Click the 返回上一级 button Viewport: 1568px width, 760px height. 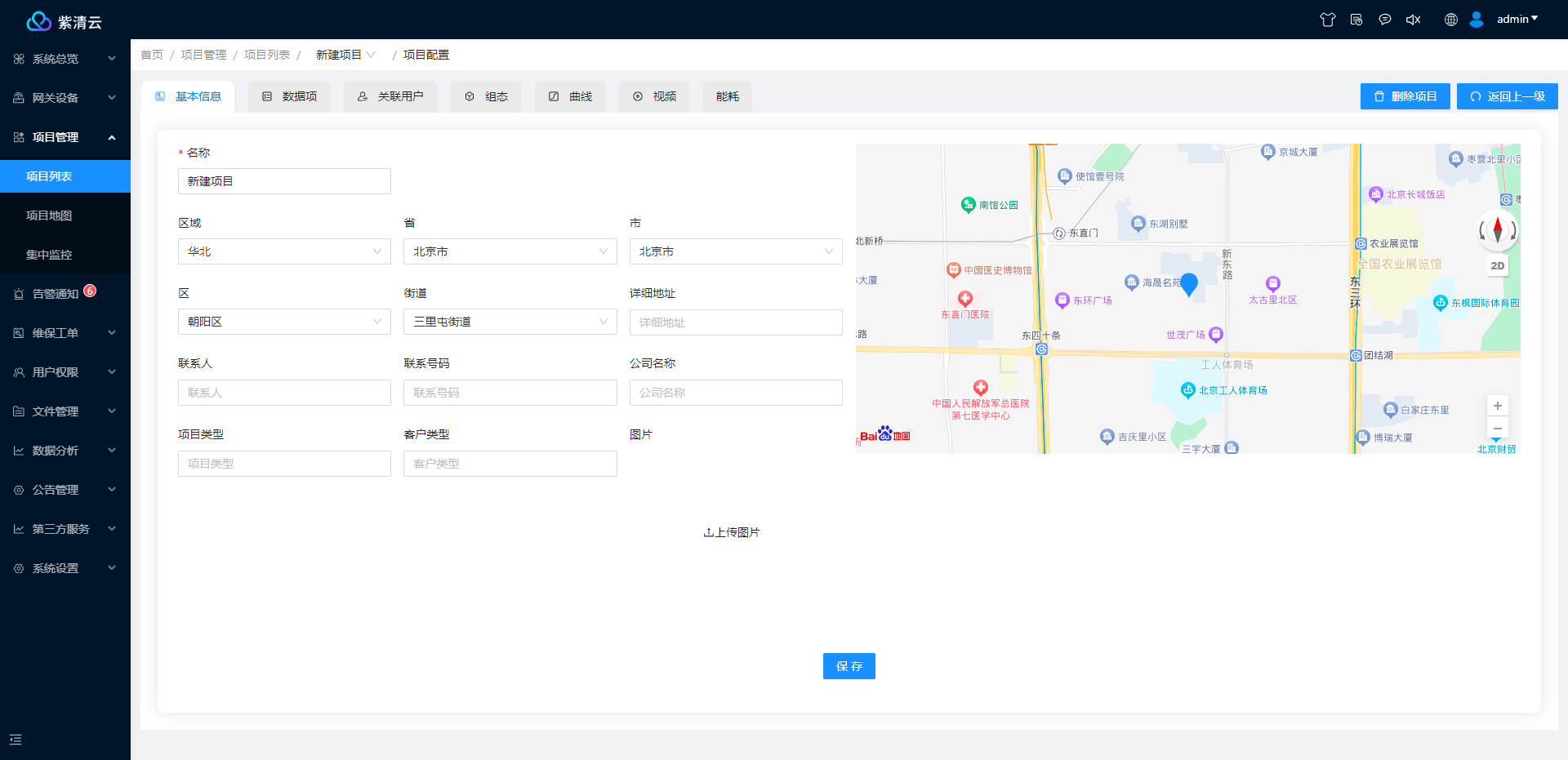coord(1508,96)
